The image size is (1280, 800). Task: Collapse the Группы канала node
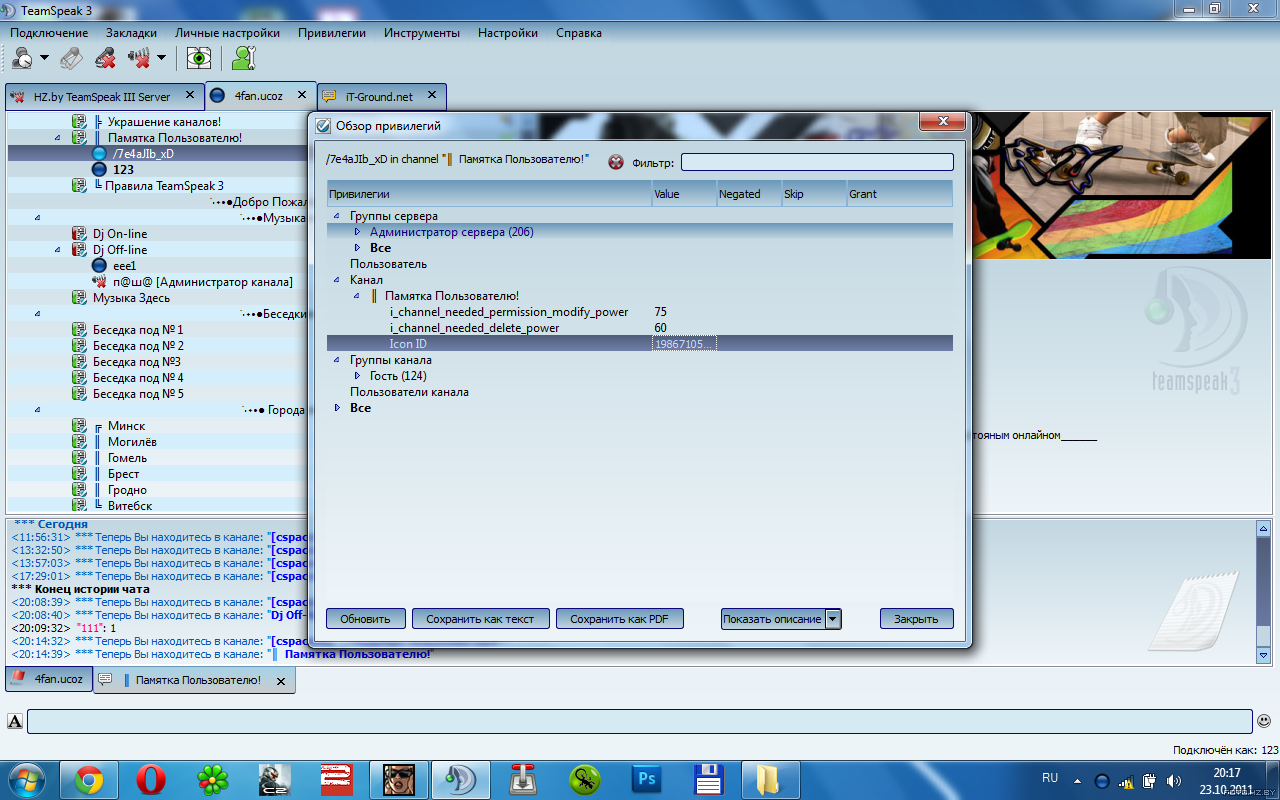pyautogui.click(x=338, y=360)
